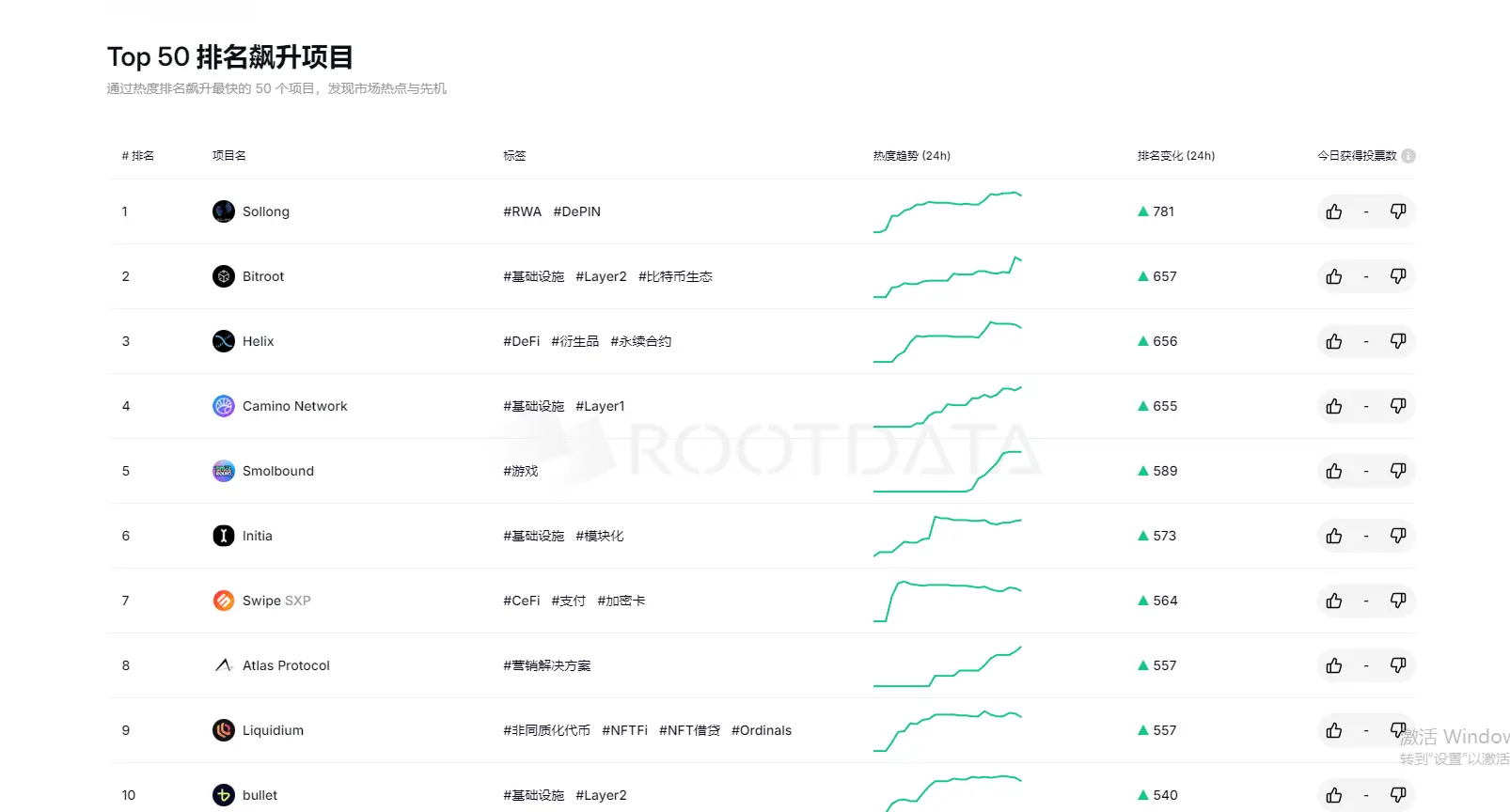Upvote the Swipe SXP project
Image resolution: width=1510 pixels, height=812 pixels.
[1334, 601]
